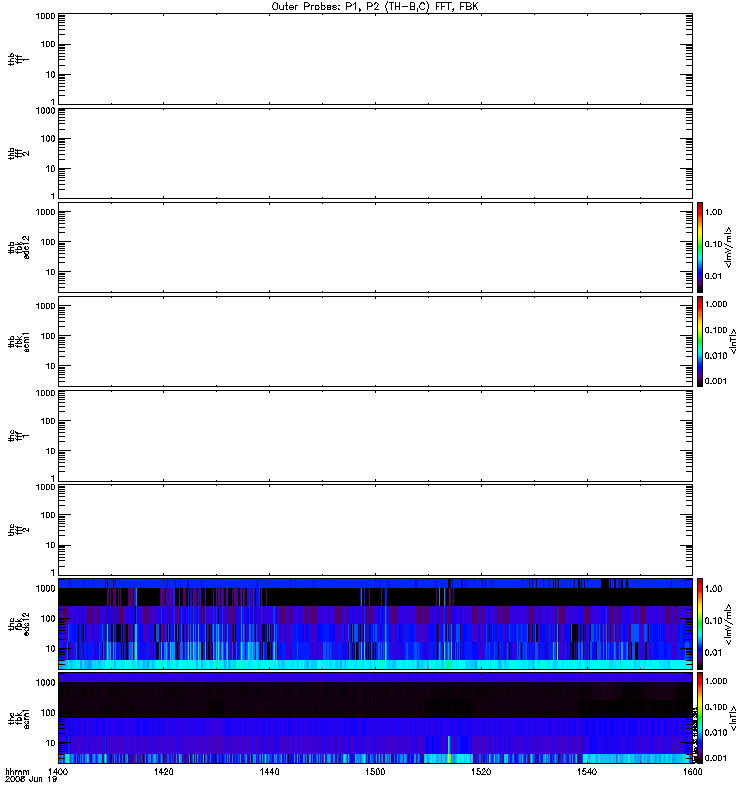Click the thc fbk scm1 colored spectrogram
The height and width of the screenshot is (800, 750).
tap(376, 718)
